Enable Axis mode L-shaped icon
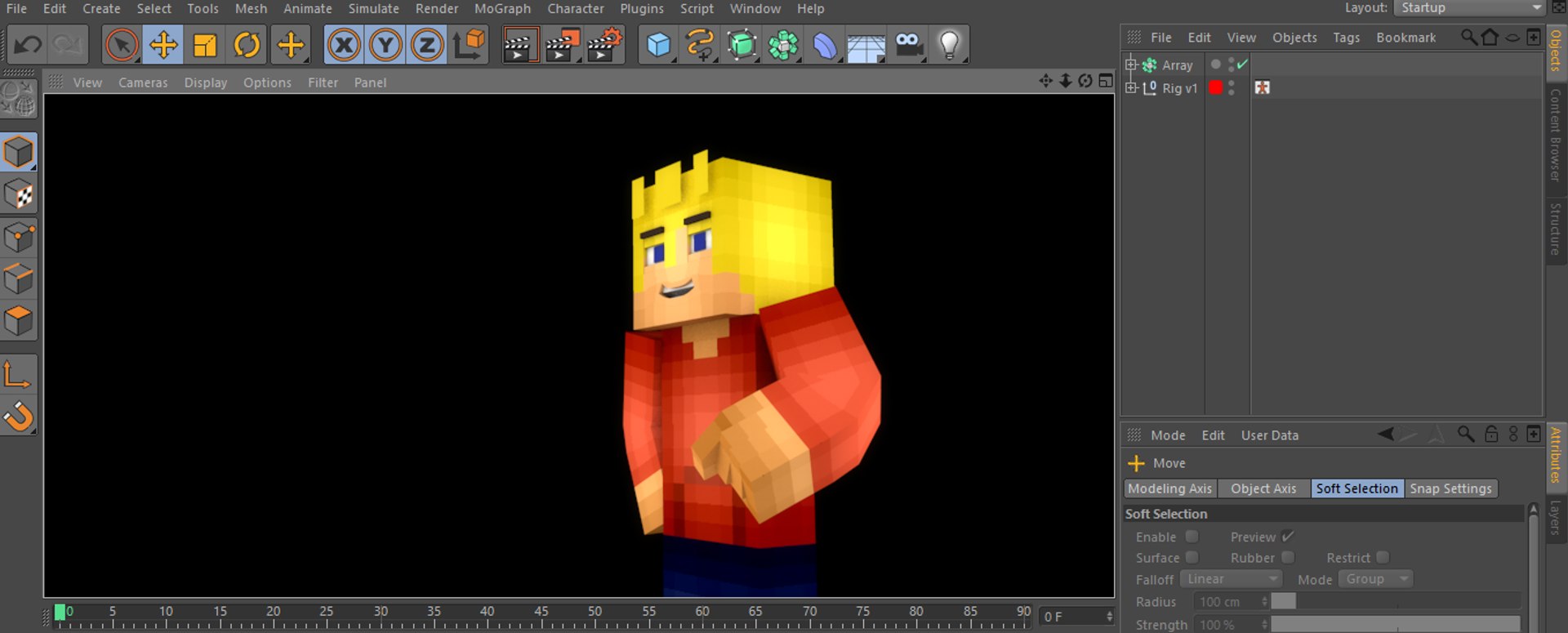The height and width of the screenshot is (633, 1568). tap(18, 375)
